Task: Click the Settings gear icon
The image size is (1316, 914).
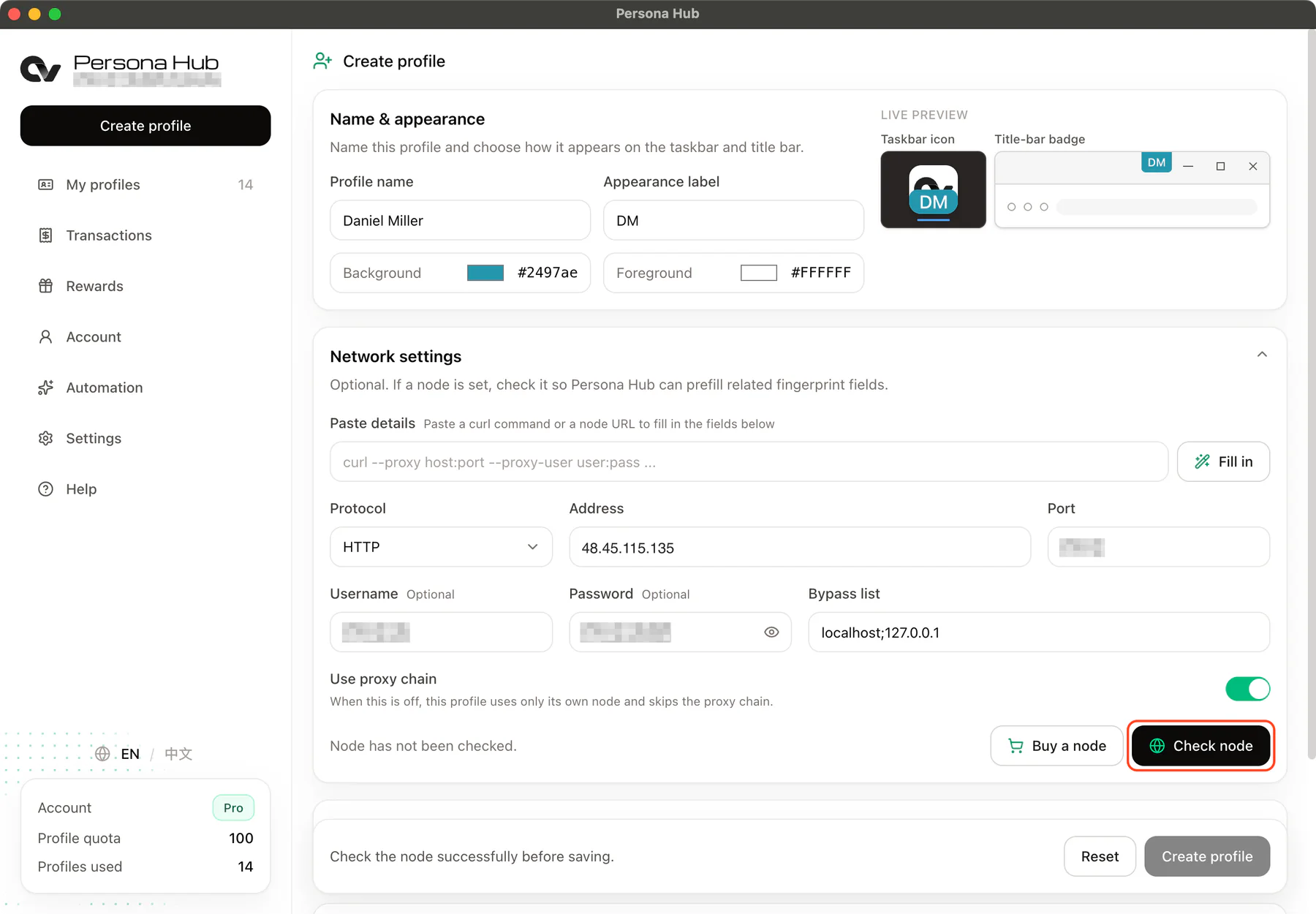Action: click(45, 438)
